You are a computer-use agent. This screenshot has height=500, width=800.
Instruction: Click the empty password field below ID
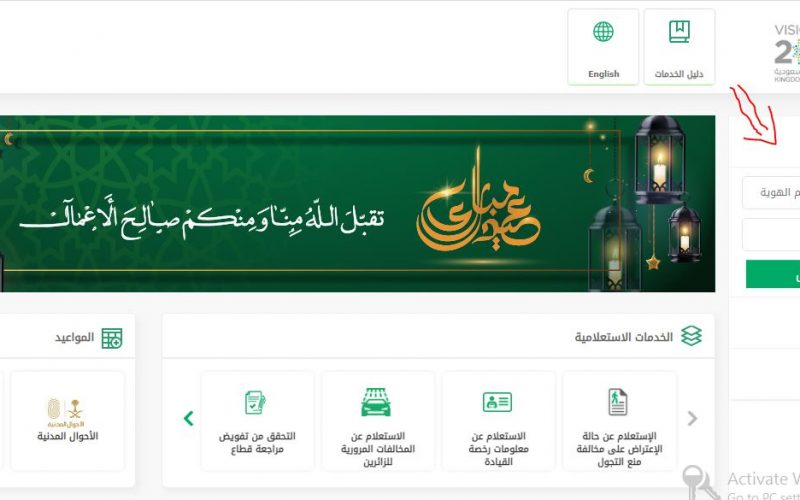[771, 235]
